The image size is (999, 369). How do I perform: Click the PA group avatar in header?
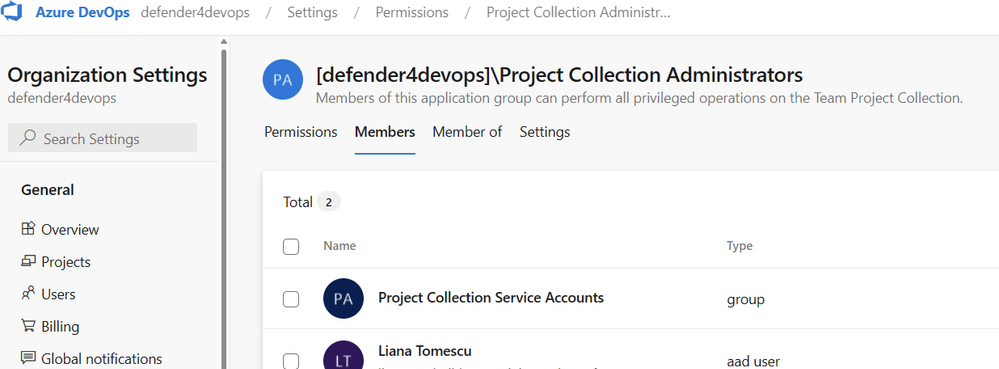tap(282, 80)
